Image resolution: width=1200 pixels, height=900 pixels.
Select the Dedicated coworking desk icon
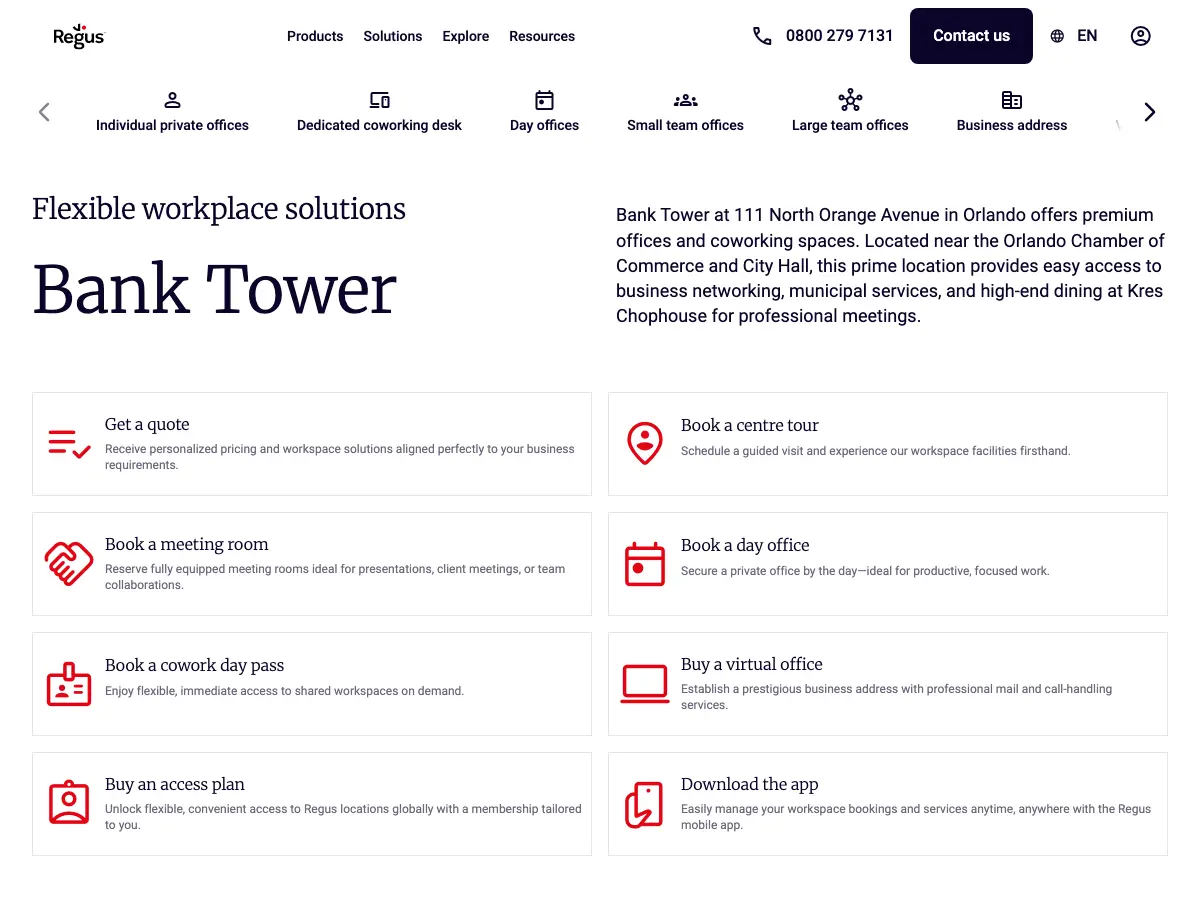point(379,100)
